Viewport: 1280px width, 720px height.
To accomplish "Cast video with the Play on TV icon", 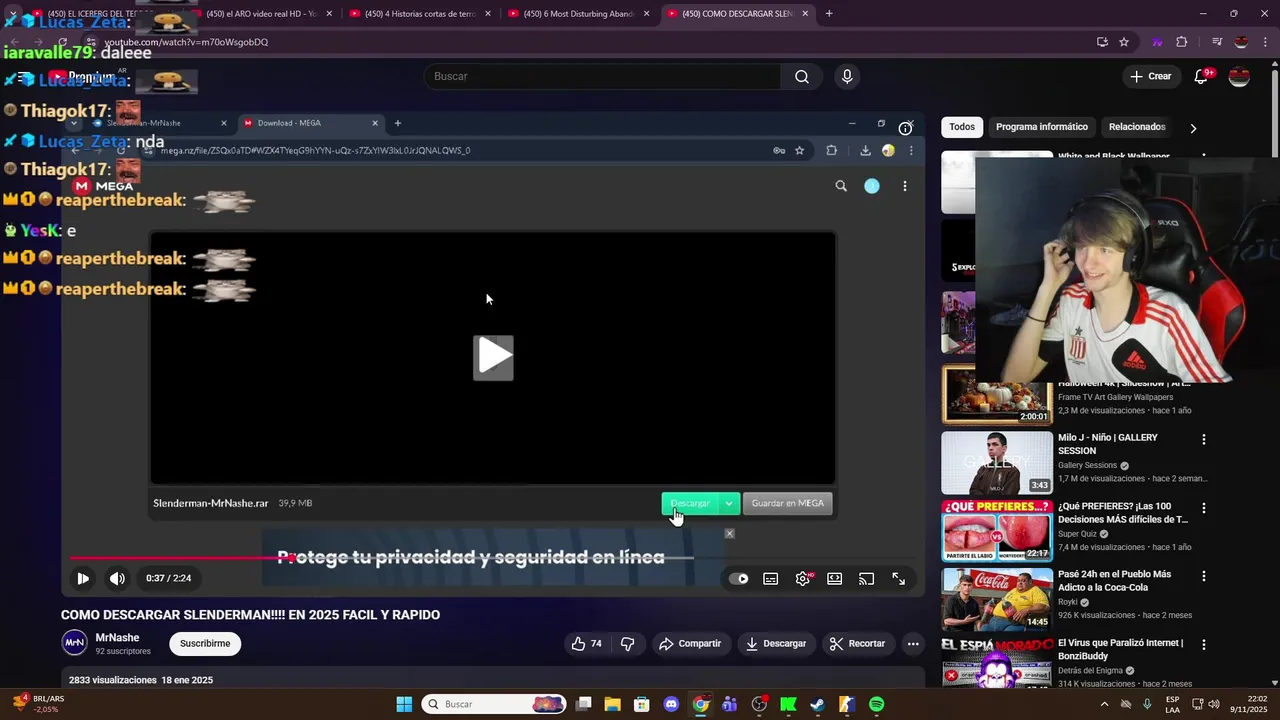I will (x=866, y=578).
